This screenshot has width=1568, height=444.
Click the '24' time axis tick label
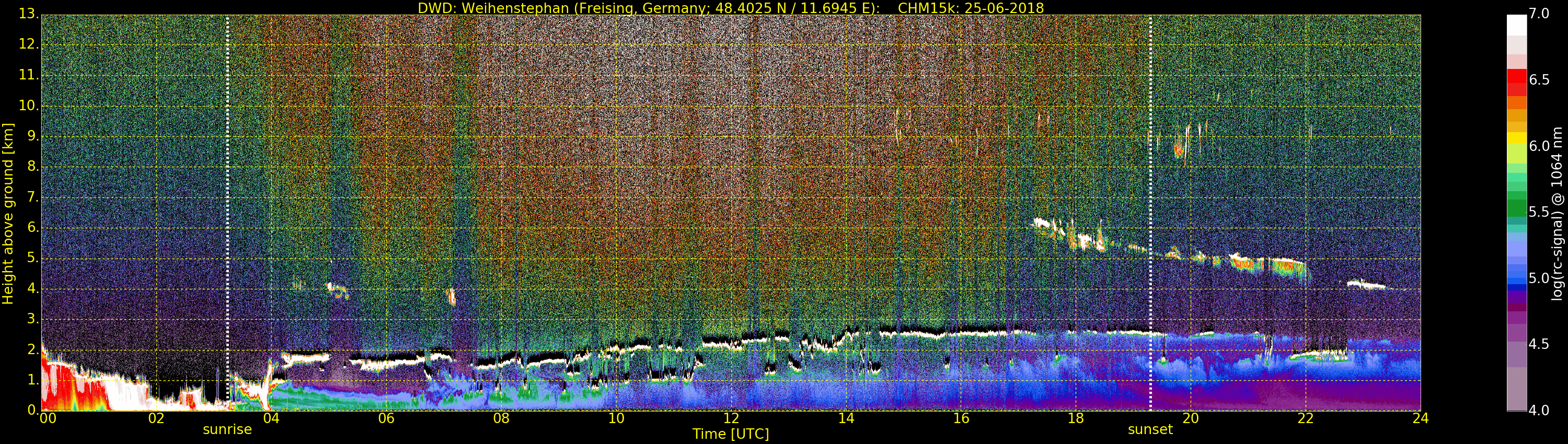point(1421,418)
